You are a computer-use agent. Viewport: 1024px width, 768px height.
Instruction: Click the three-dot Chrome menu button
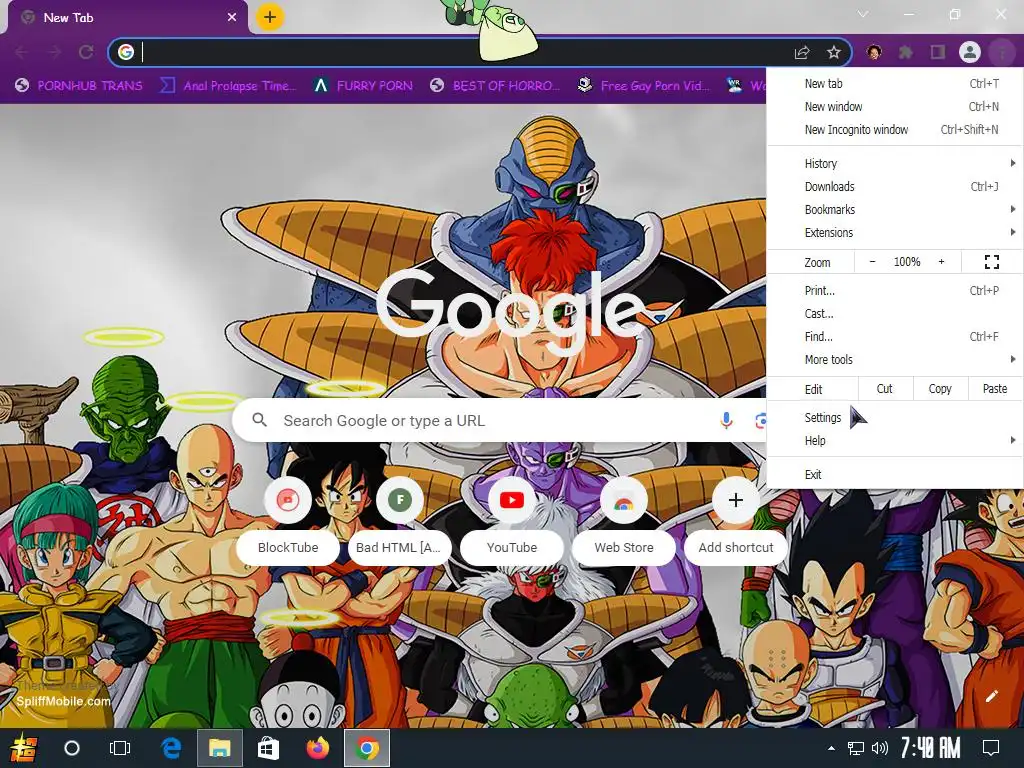tap(1002, 52)
